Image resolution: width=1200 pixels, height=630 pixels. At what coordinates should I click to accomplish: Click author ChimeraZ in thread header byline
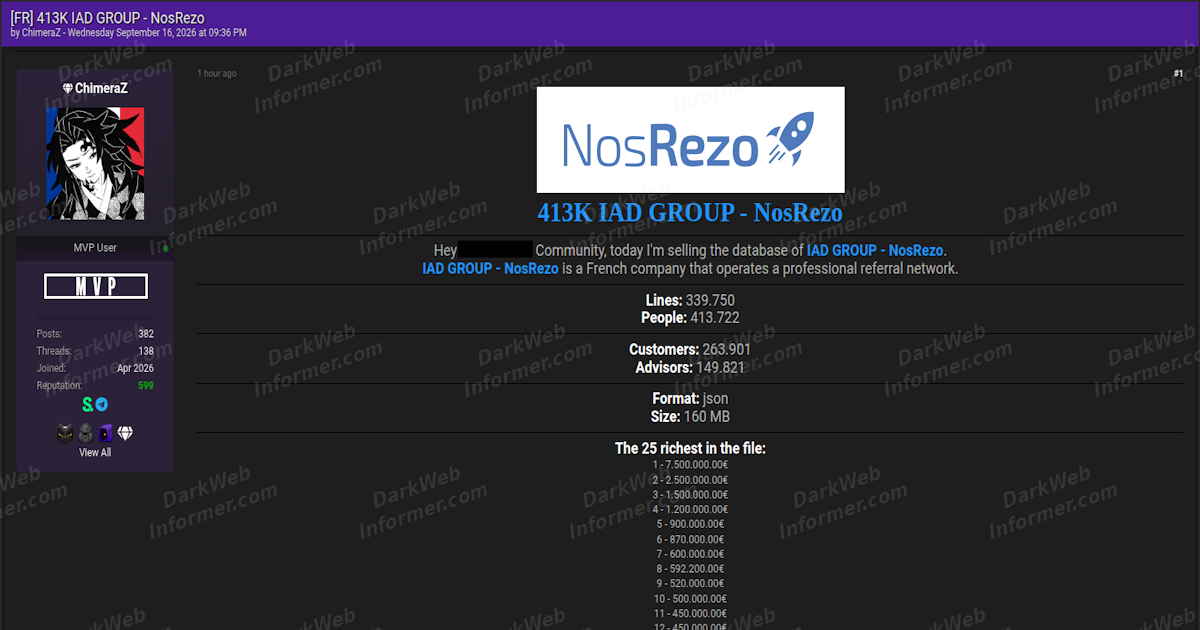pyautogui.click(x=41, y=33)
